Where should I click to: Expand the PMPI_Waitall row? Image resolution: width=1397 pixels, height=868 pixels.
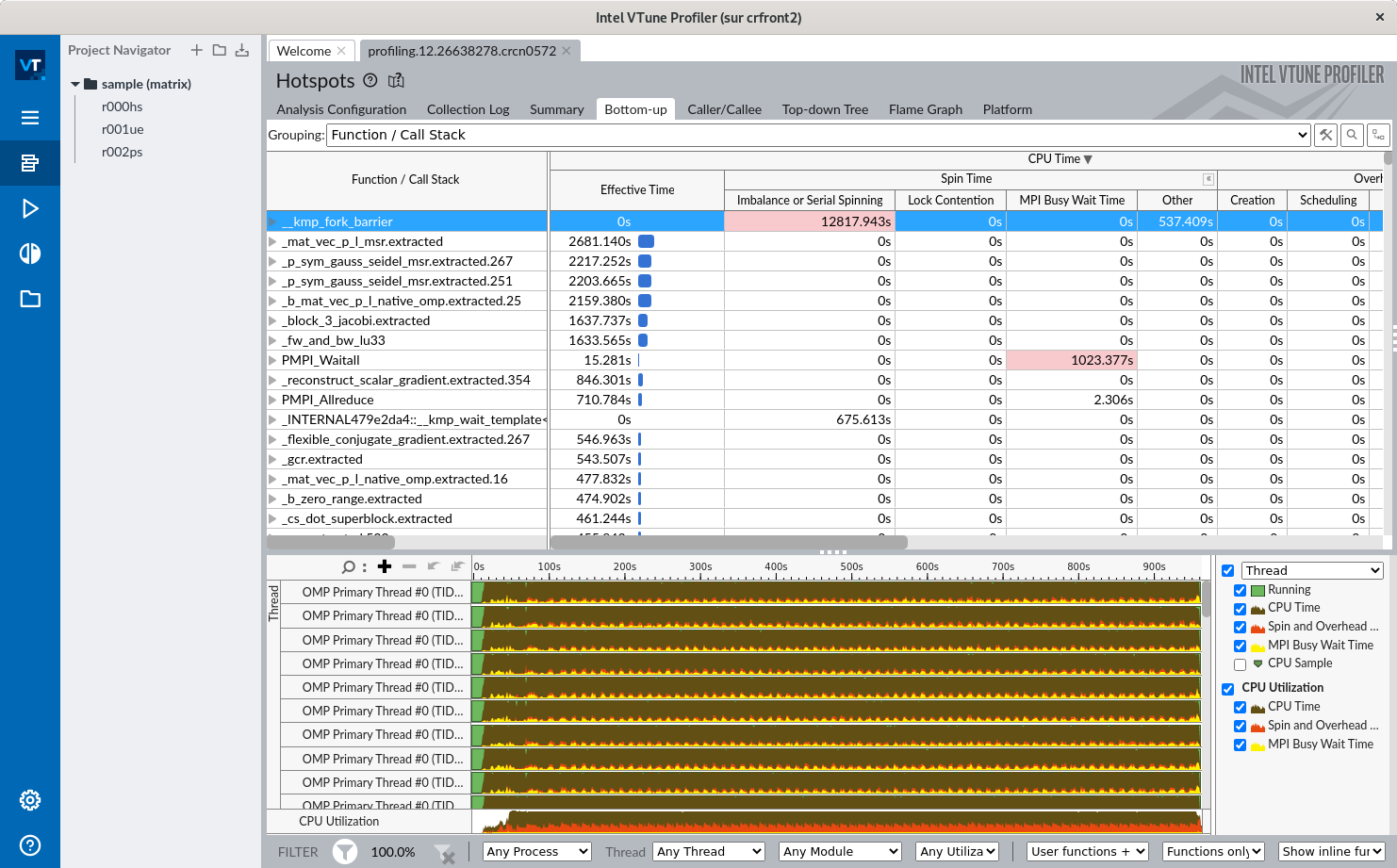272,360
